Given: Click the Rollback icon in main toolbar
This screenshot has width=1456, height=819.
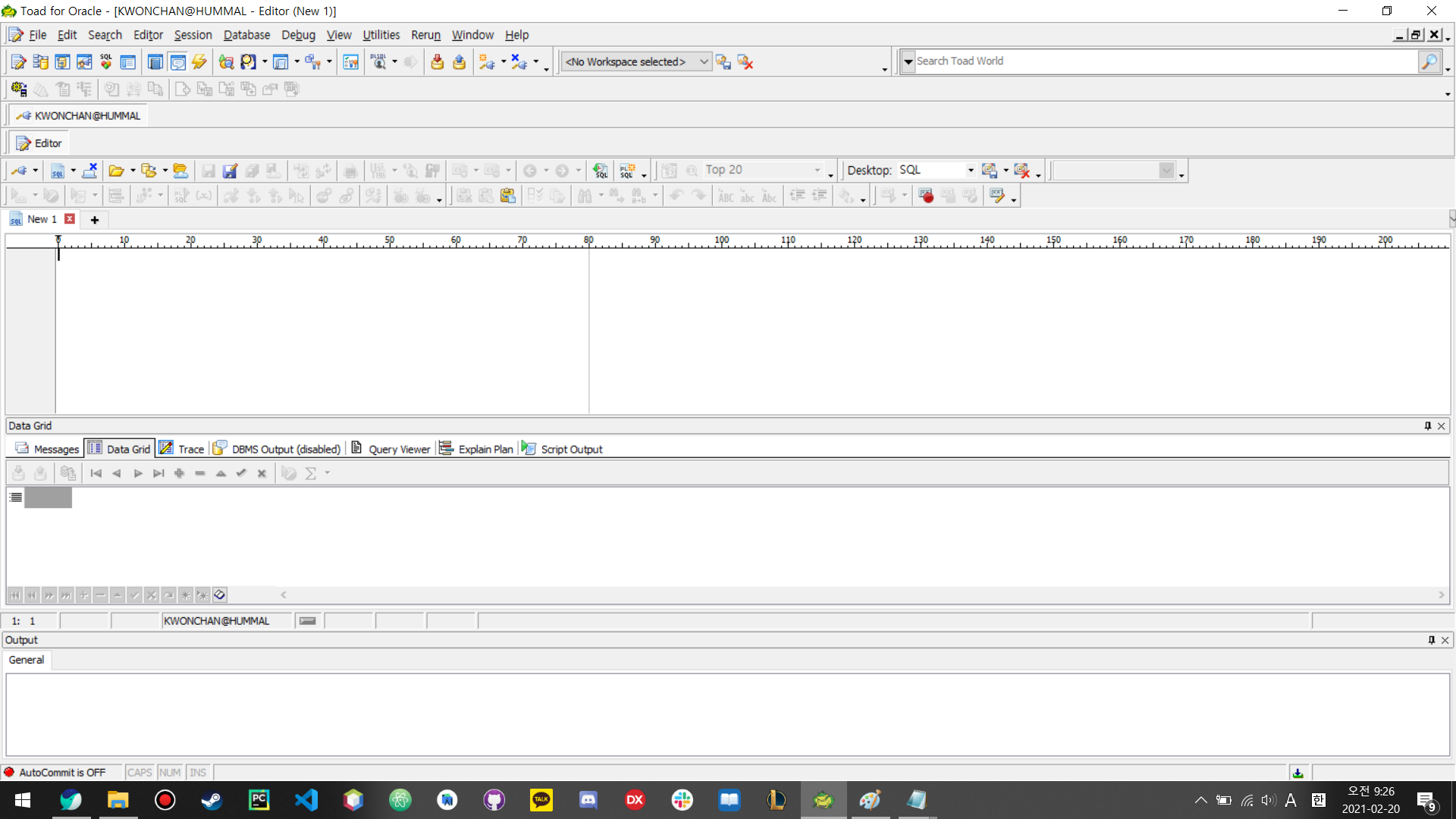Looking at the screenshot, I should tap(459, 62).
